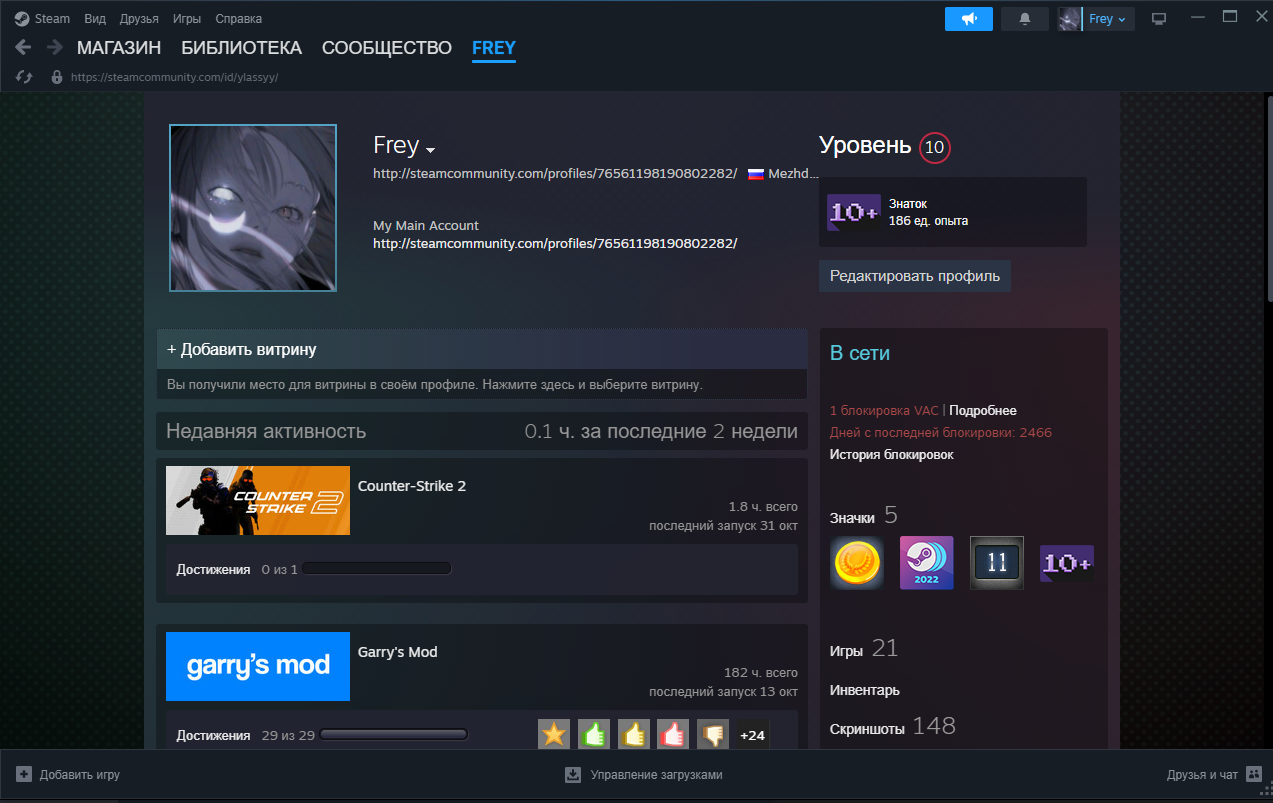Click the Counter-Strike 2 achievements progress bar
Viewport: 1273px width, 803px height.
[x=377, y=569]
